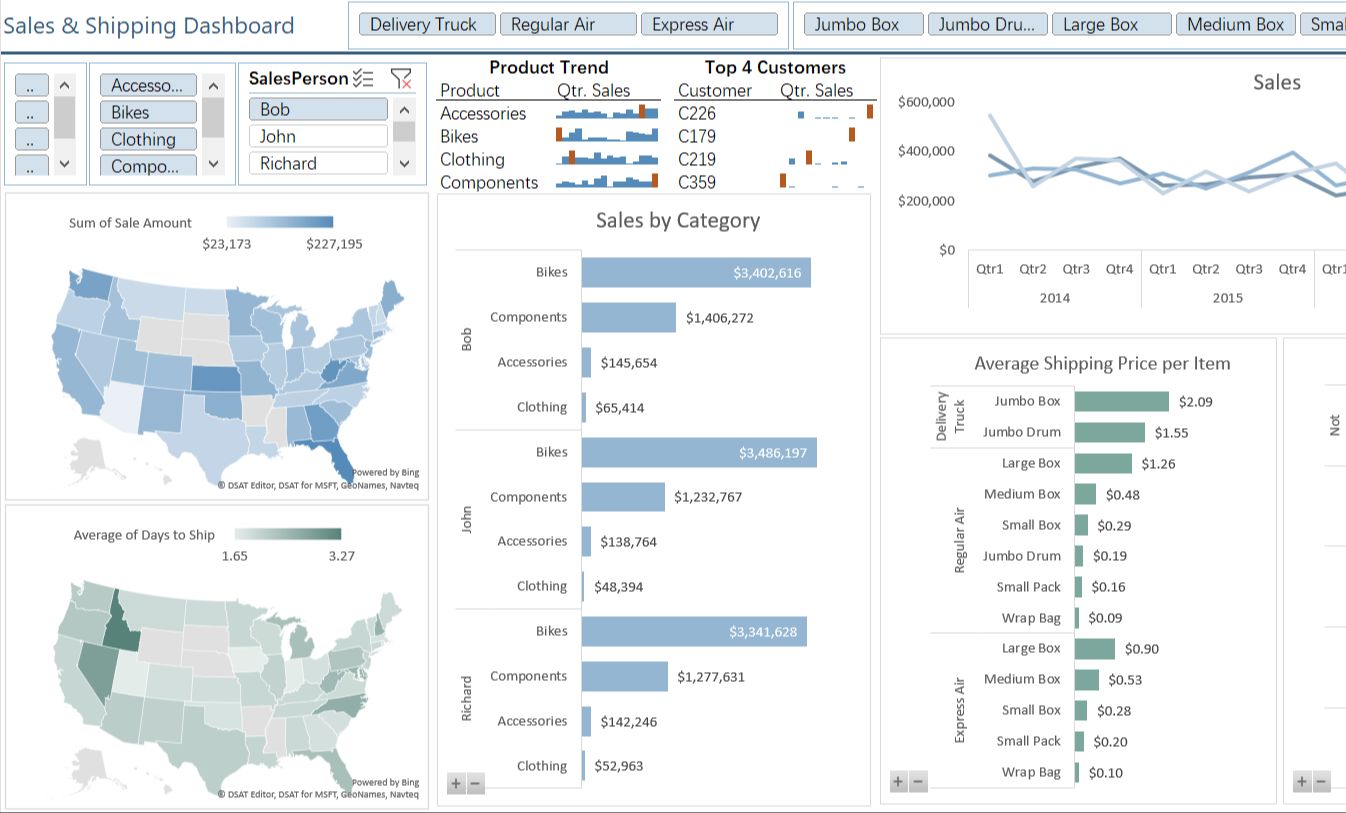
Task: Toggle the Bikes category slicer item
Action: [148, 113]
